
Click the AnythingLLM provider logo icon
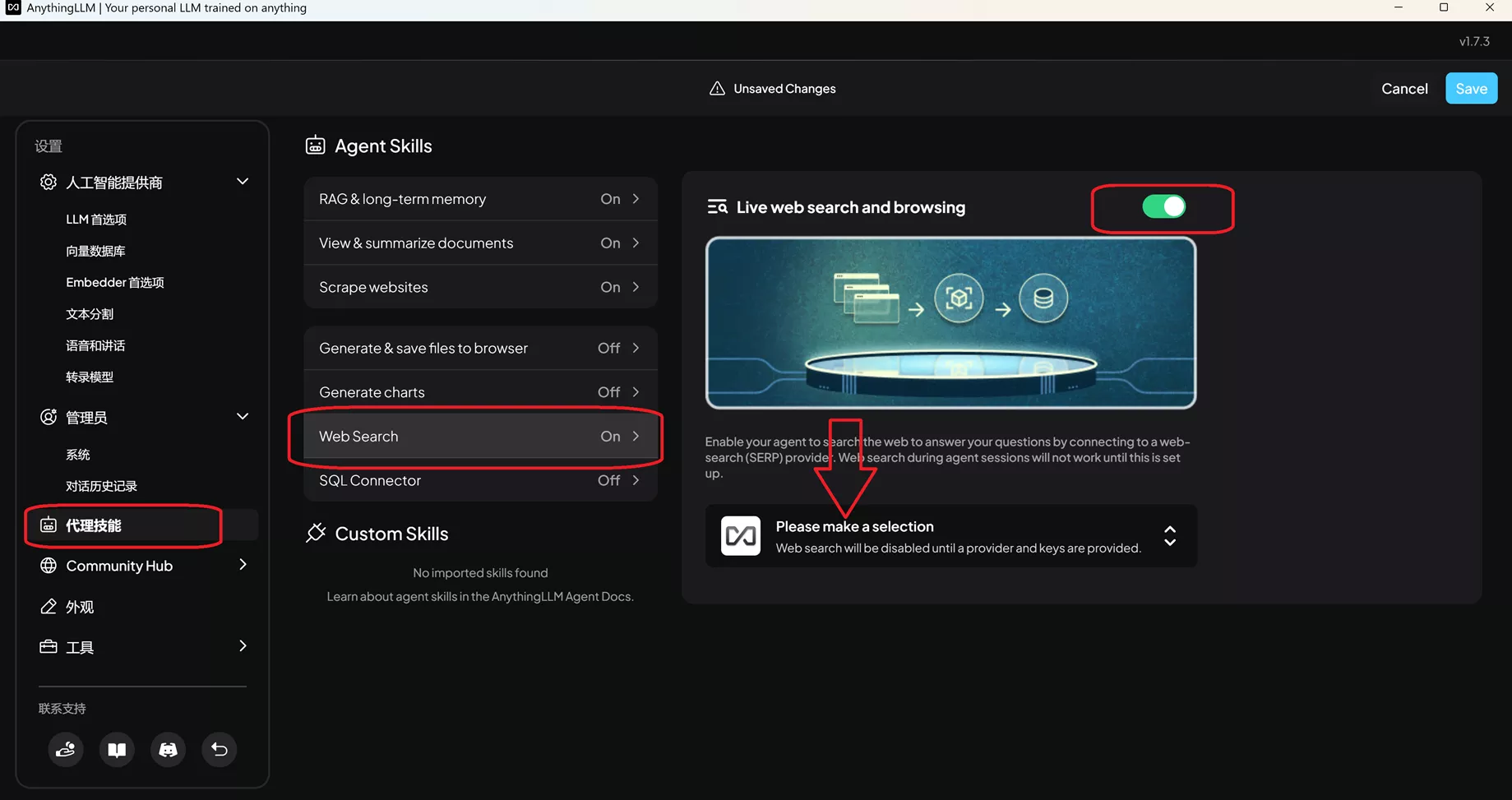pyautogui.click(x=740, y=536)
